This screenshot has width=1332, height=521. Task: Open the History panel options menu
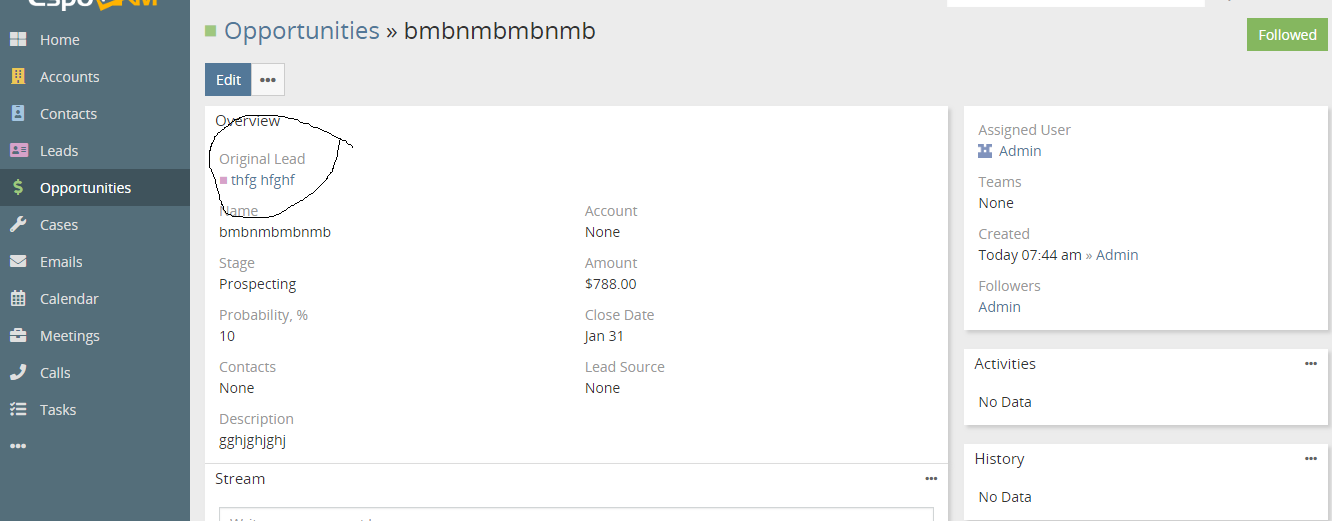pyautogui.click(x=1310, y=459)
